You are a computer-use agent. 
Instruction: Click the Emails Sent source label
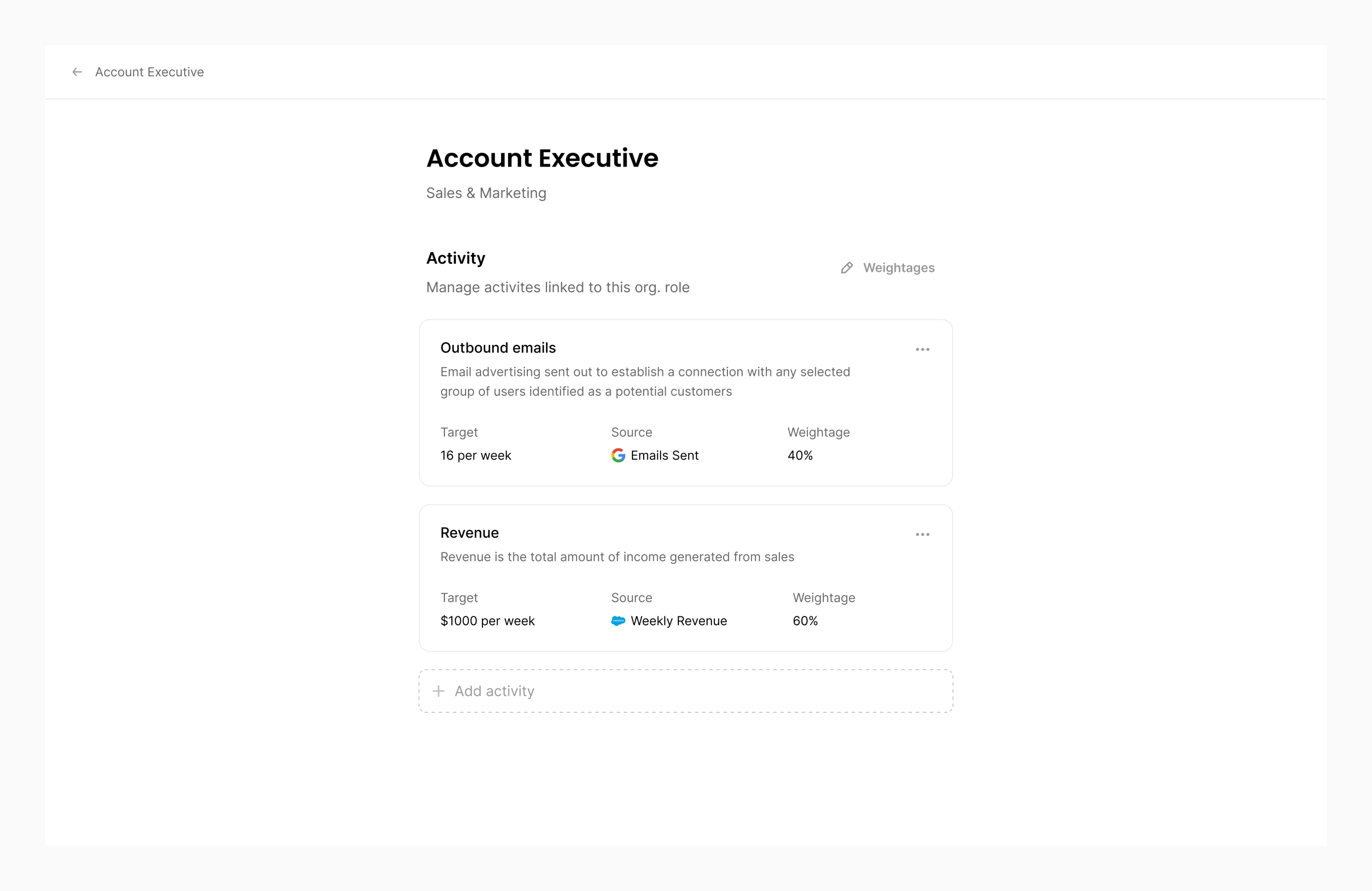(664, 456)
